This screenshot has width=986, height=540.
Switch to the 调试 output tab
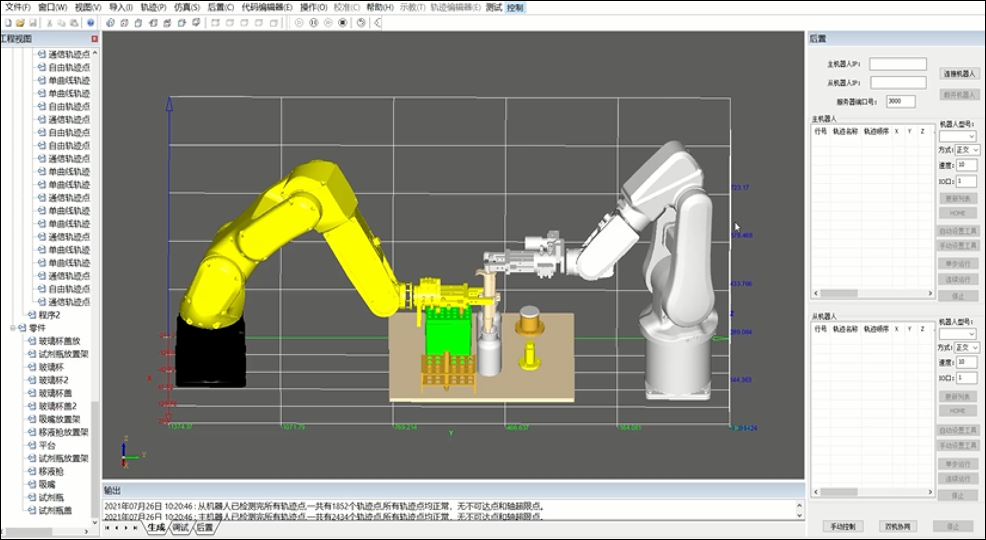point(180,527)
